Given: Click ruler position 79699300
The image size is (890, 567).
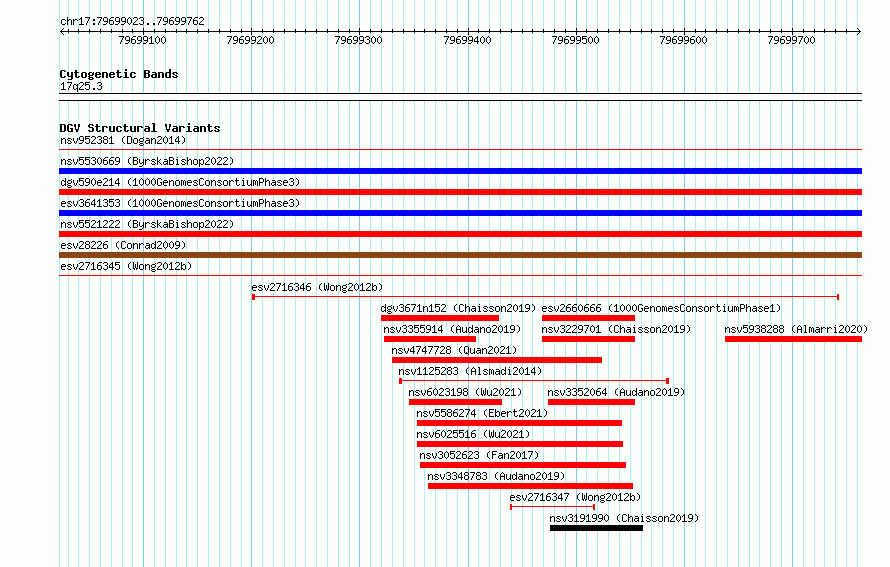Looking at the screenshot, I should (x=359, y=40).
